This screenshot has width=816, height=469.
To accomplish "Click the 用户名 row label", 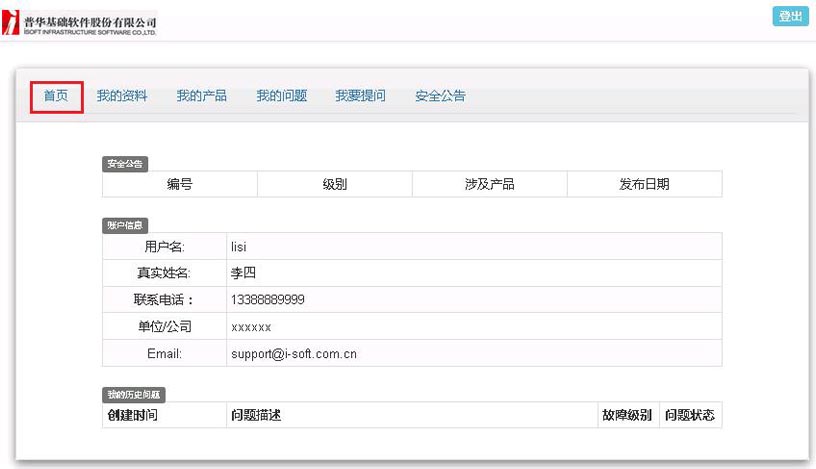I will click(164, 247).
